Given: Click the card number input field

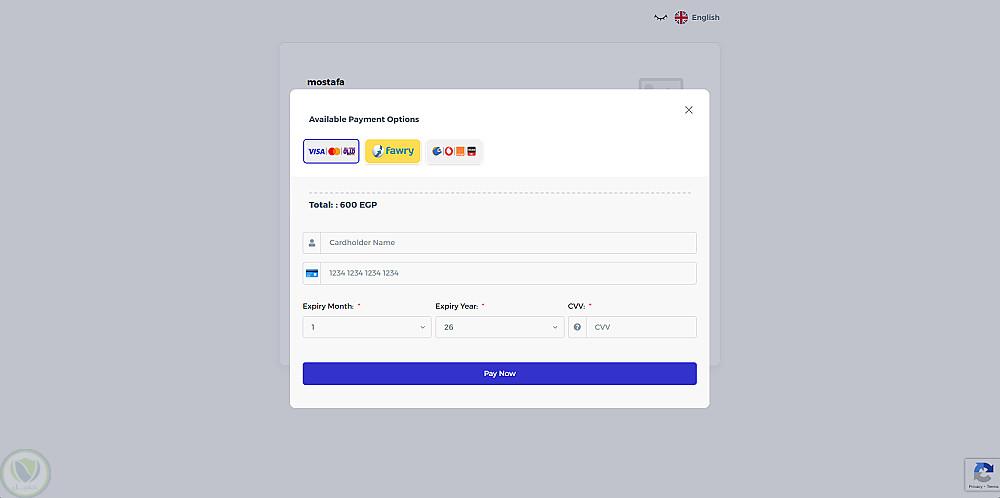Looking at the screenshot, I should point(508,273).
